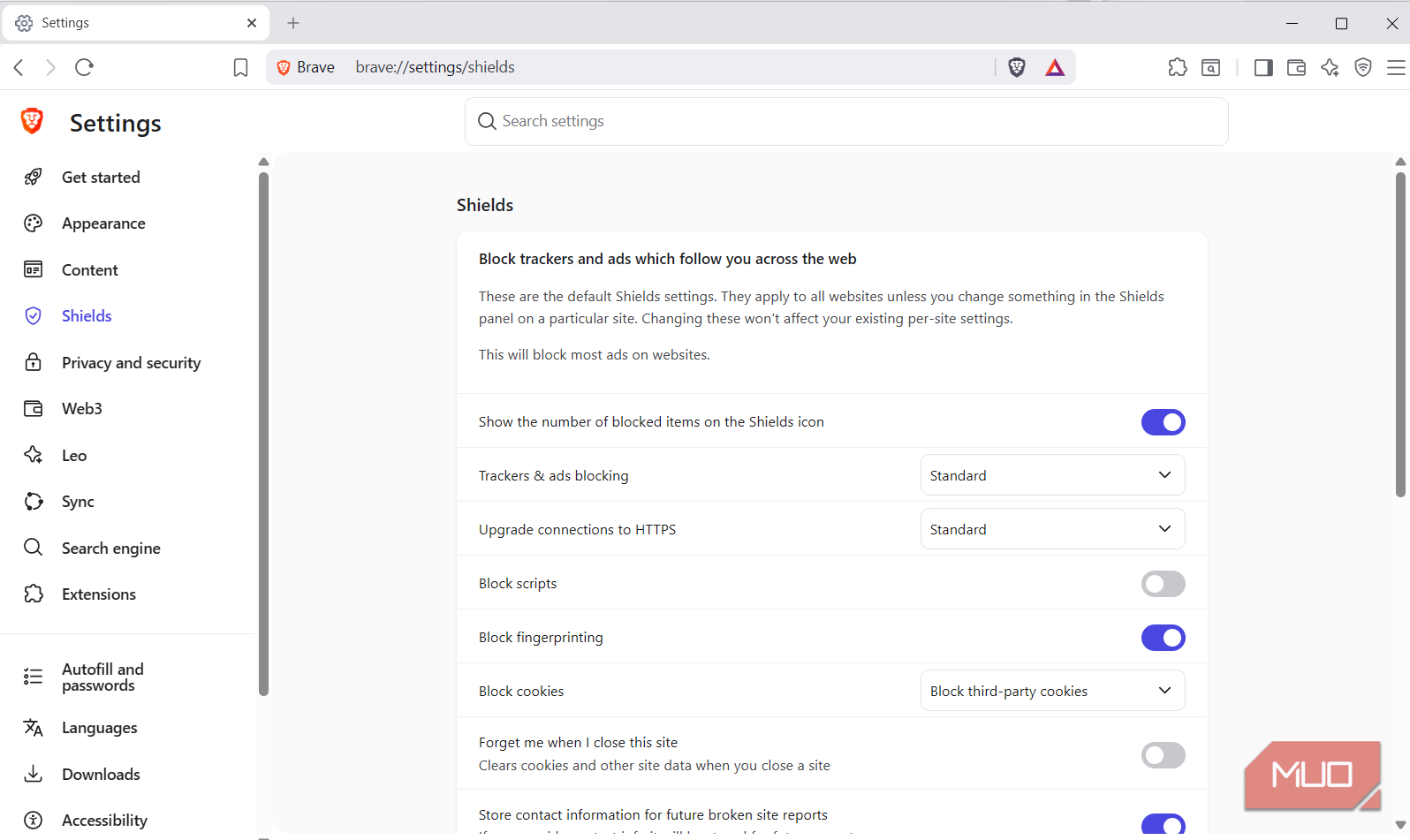
Task: Open the main hamburger menu
Action: tap(1396, 67)
